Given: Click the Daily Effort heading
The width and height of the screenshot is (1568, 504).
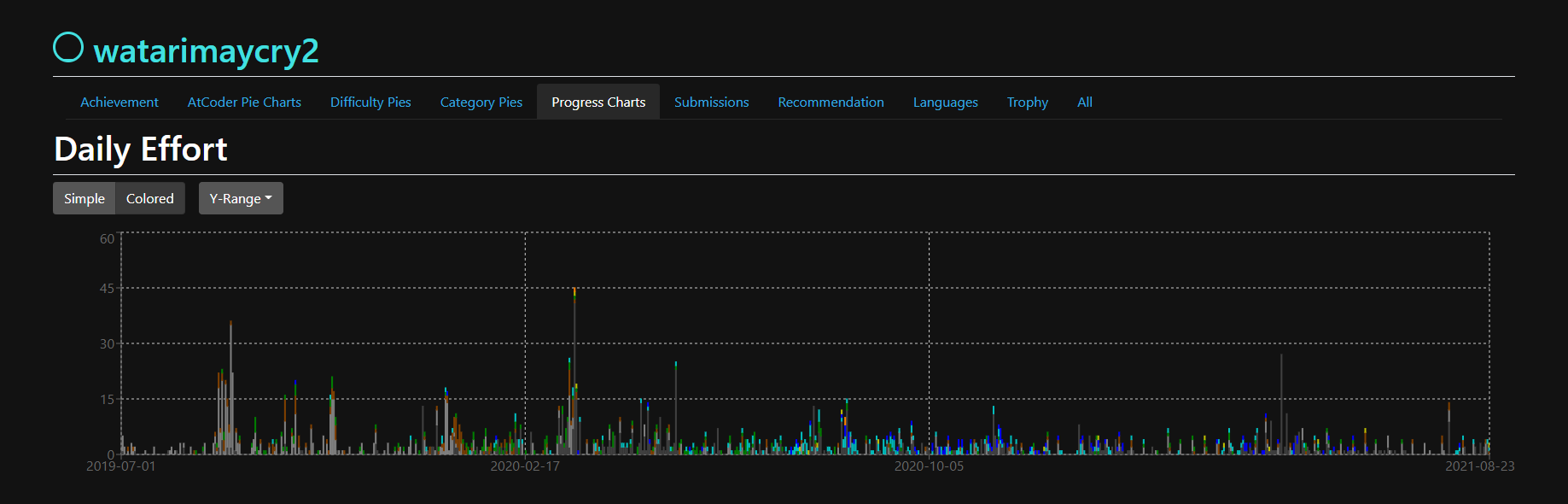Looking at the screenshot, I should [x=141, y=149].
